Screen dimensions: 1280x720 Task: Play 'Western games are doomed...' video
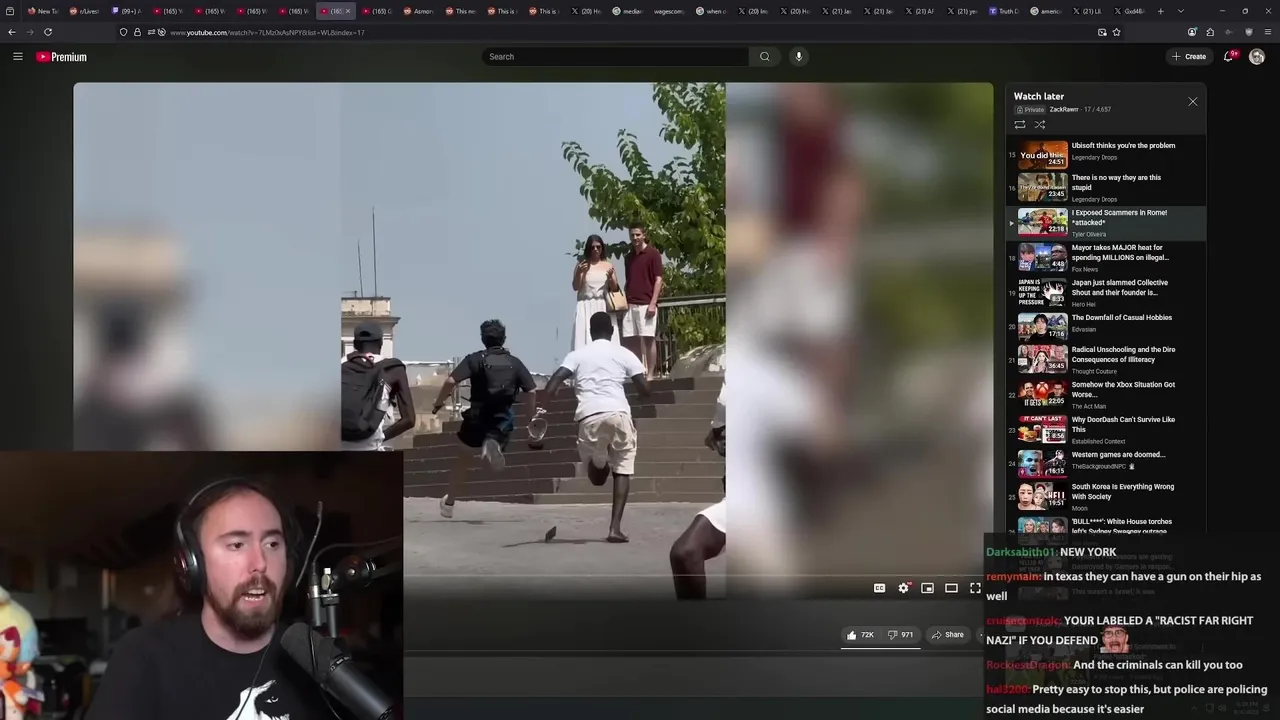tap(1105, 462)
